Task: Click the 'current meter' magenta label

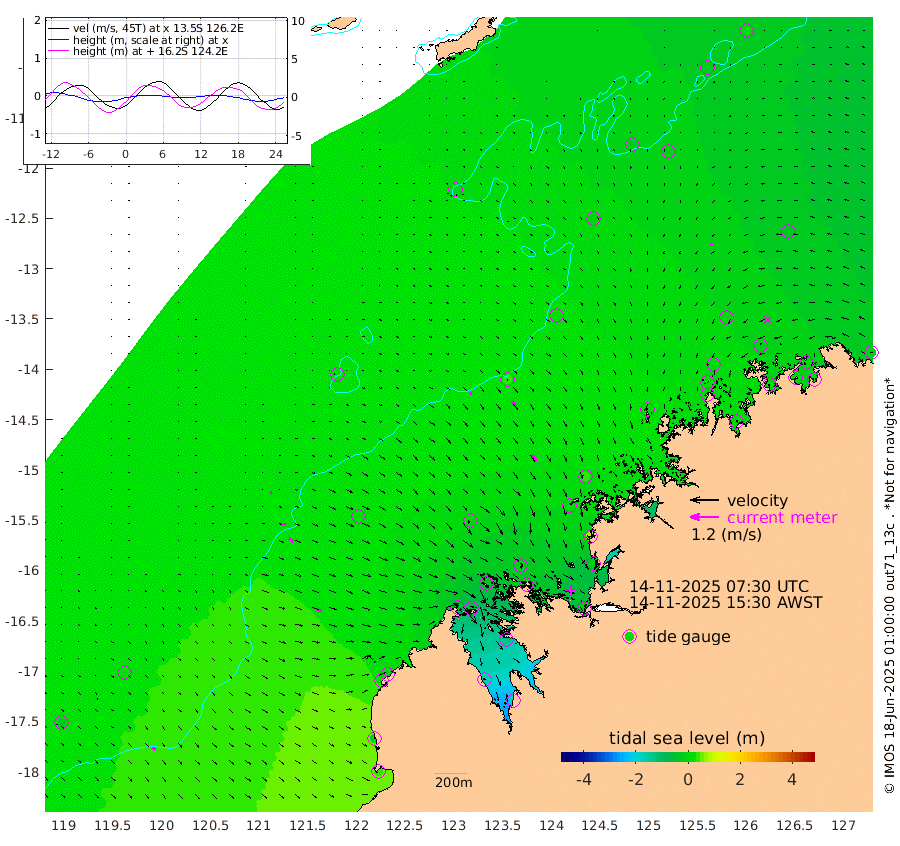Action: [x=782, y=518]
